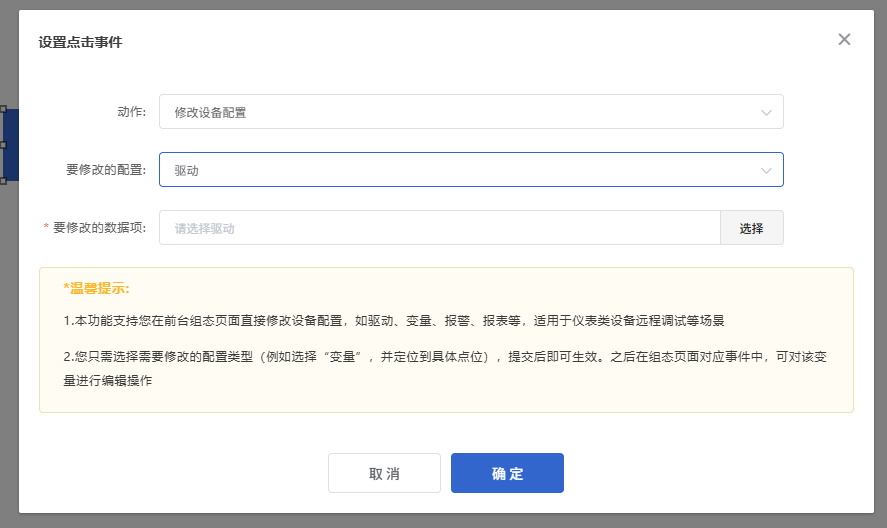Click the 动作 field label
This screenshot has height=528, width=887.
click(131, 112)
